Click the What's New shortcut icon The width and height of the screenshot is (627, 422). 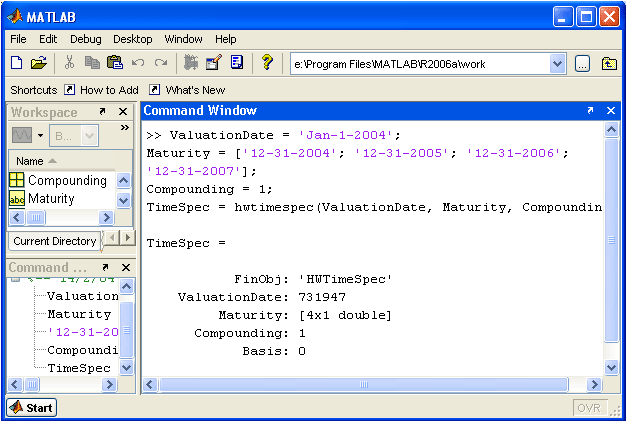click(x=155, y=90)
